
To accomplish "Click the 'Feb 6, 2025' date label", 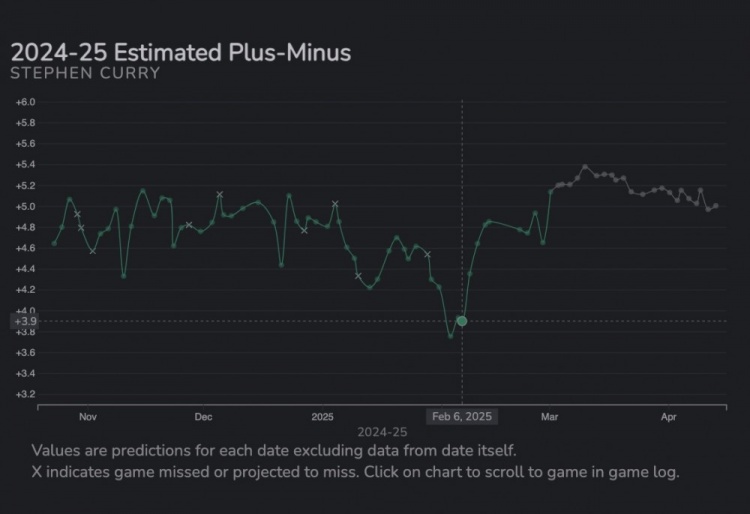I will pyautogui.click(x=461, y=416).
